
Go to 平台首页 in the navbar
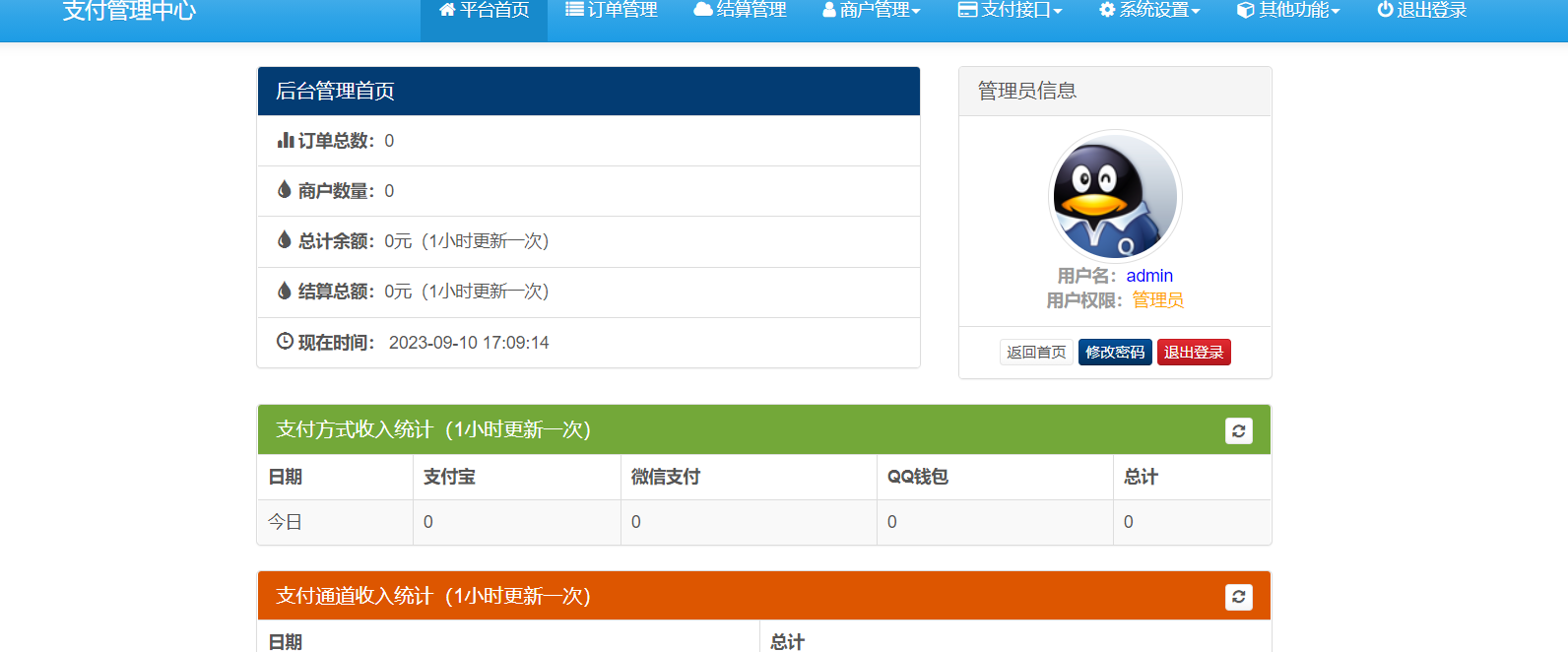coord(484,11)
